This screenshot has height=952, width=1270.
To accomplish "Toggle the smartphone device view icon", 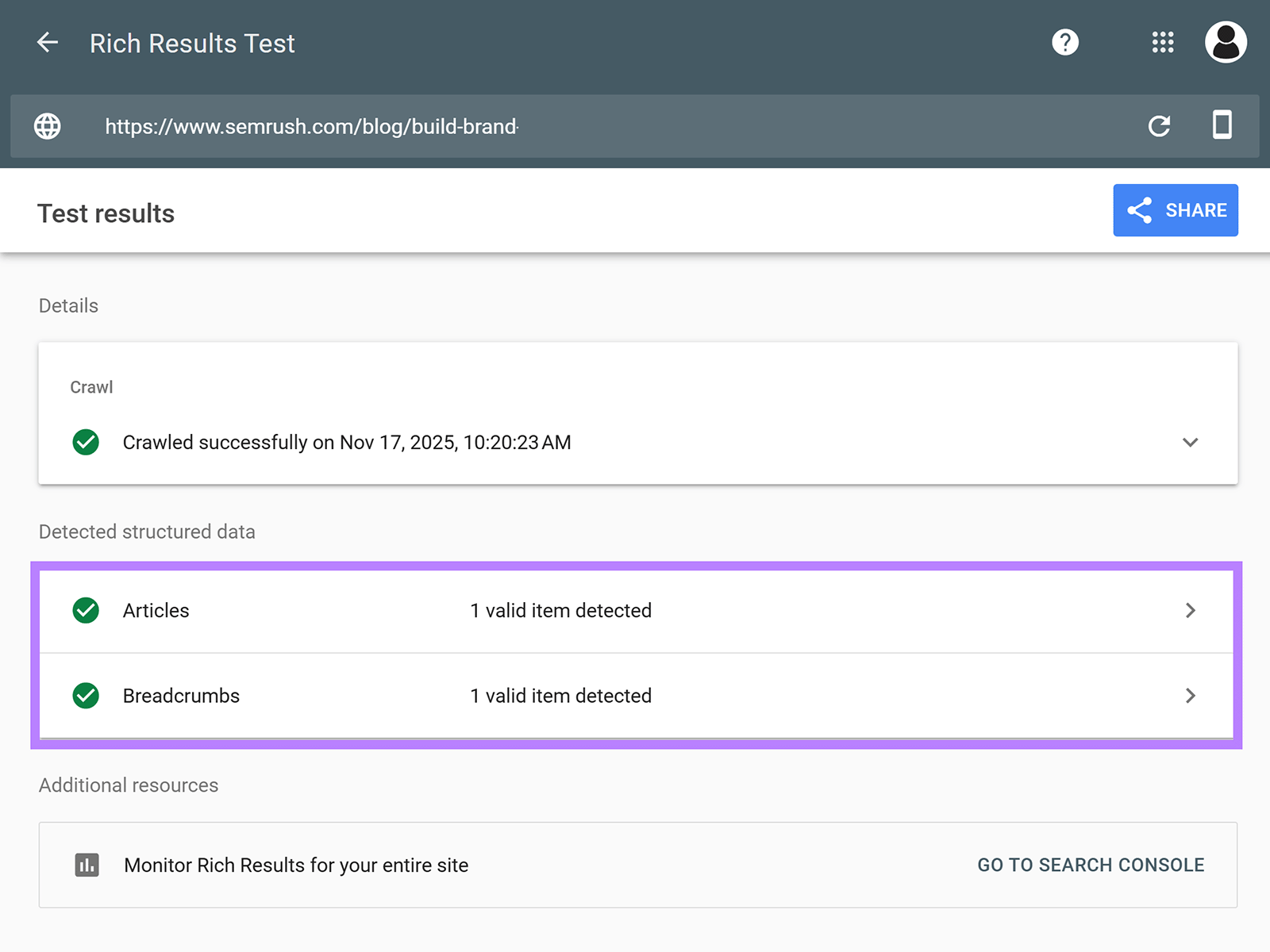I will (1222, 126).
